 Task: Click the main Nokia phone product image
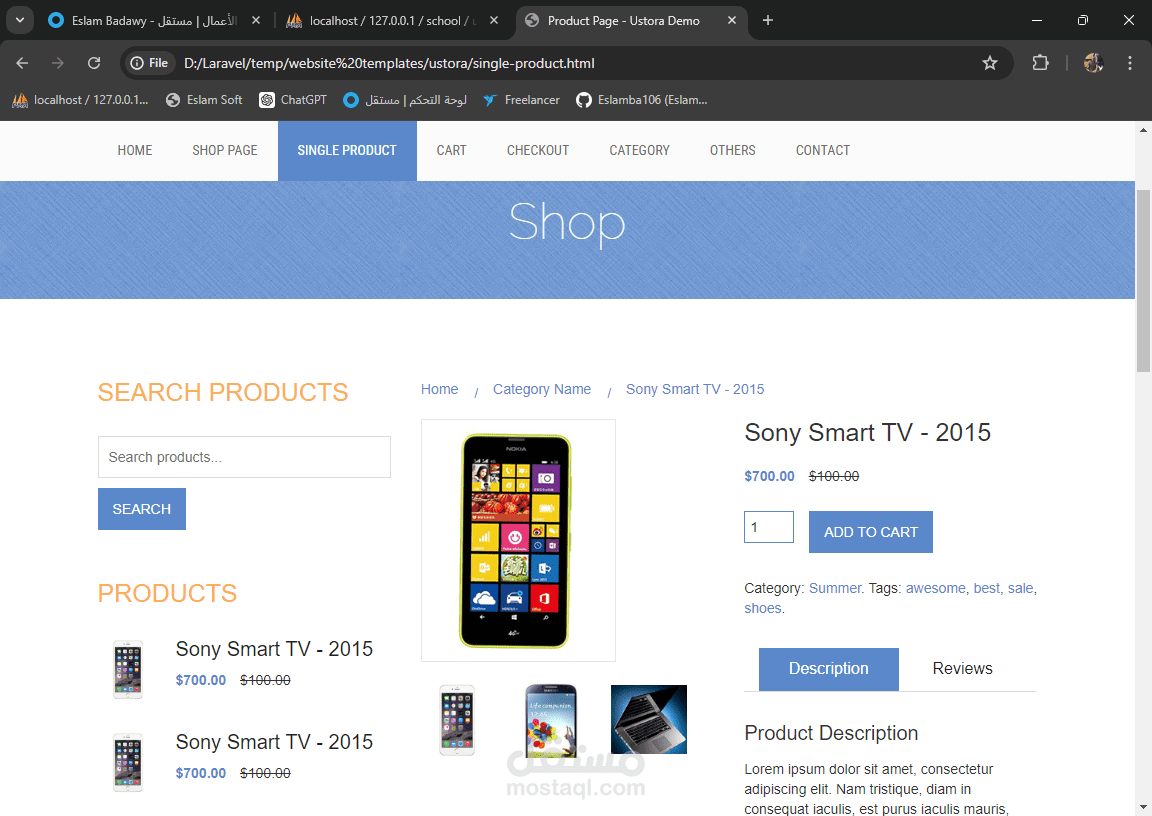click(x=518, y=541)
